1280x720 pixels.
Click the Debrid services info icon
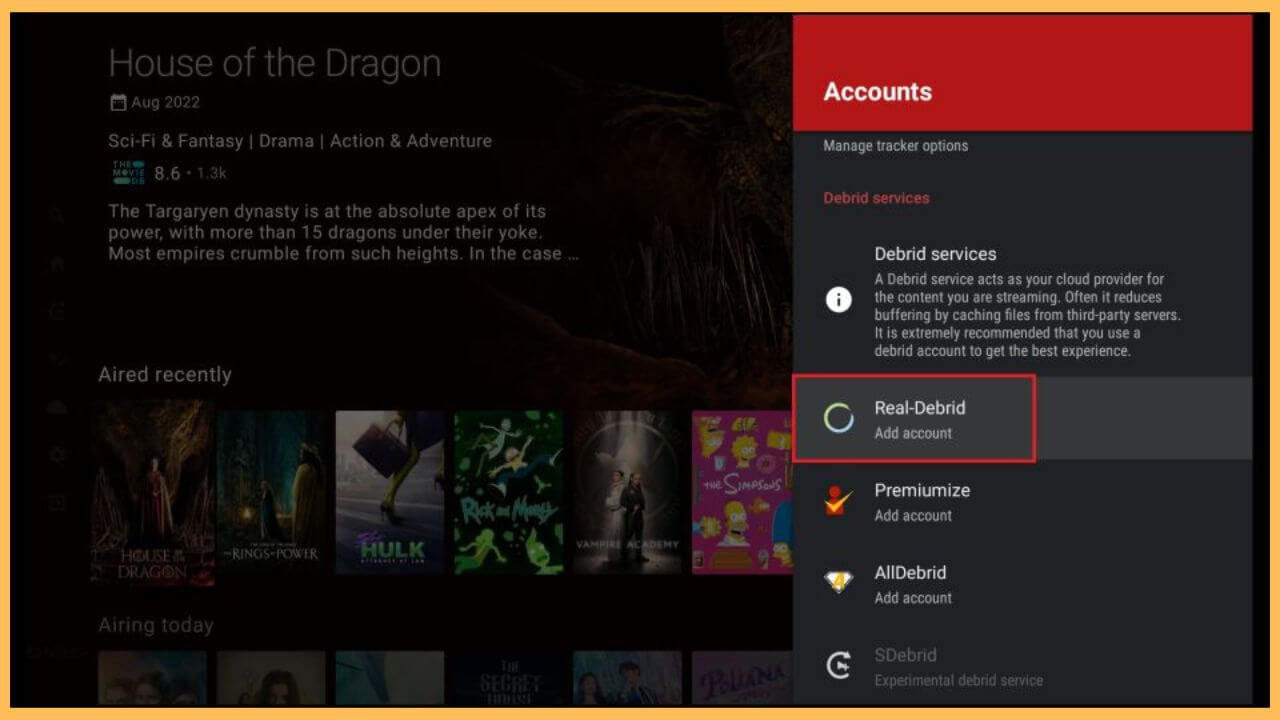(840, 300)
